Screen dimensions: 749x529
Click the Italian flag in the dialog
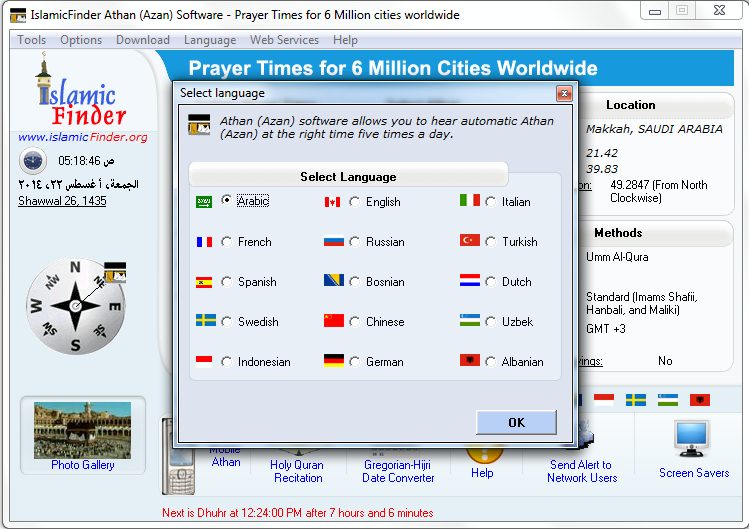tap(470, 200)
